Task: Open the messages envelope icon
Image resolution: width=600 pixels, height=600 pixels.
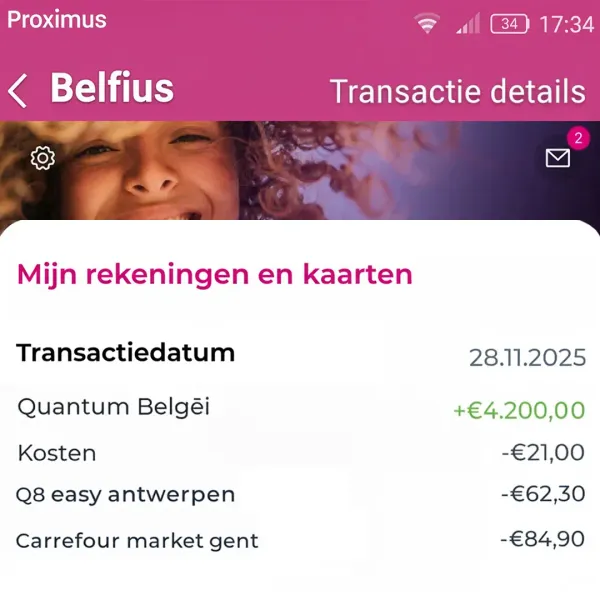Action: [x=557, y=158]
